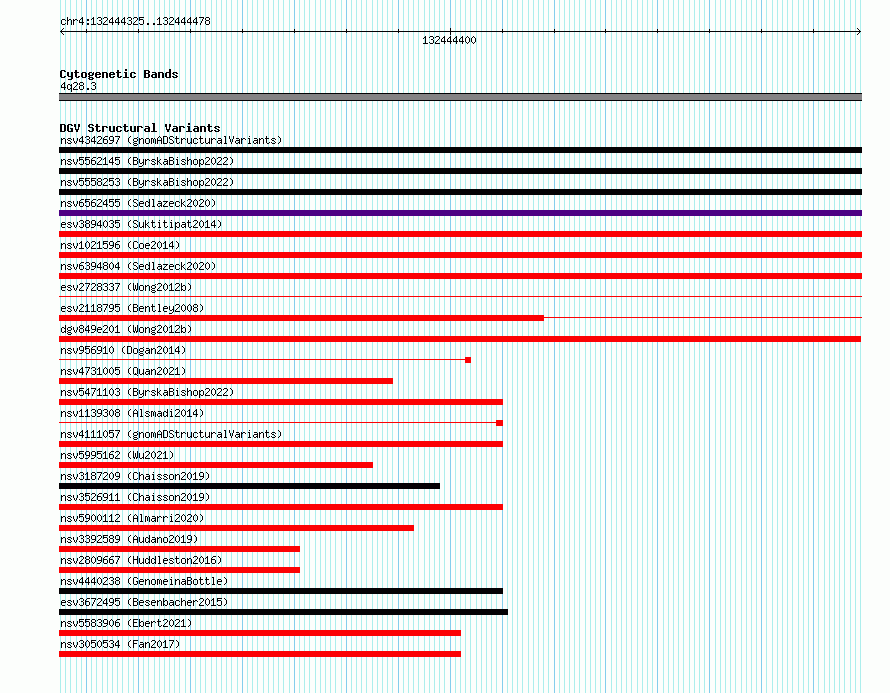Viewport: 890px width, 693px height.
Task: Click the black bar under esv3672495
Action: tap(283, 612)
